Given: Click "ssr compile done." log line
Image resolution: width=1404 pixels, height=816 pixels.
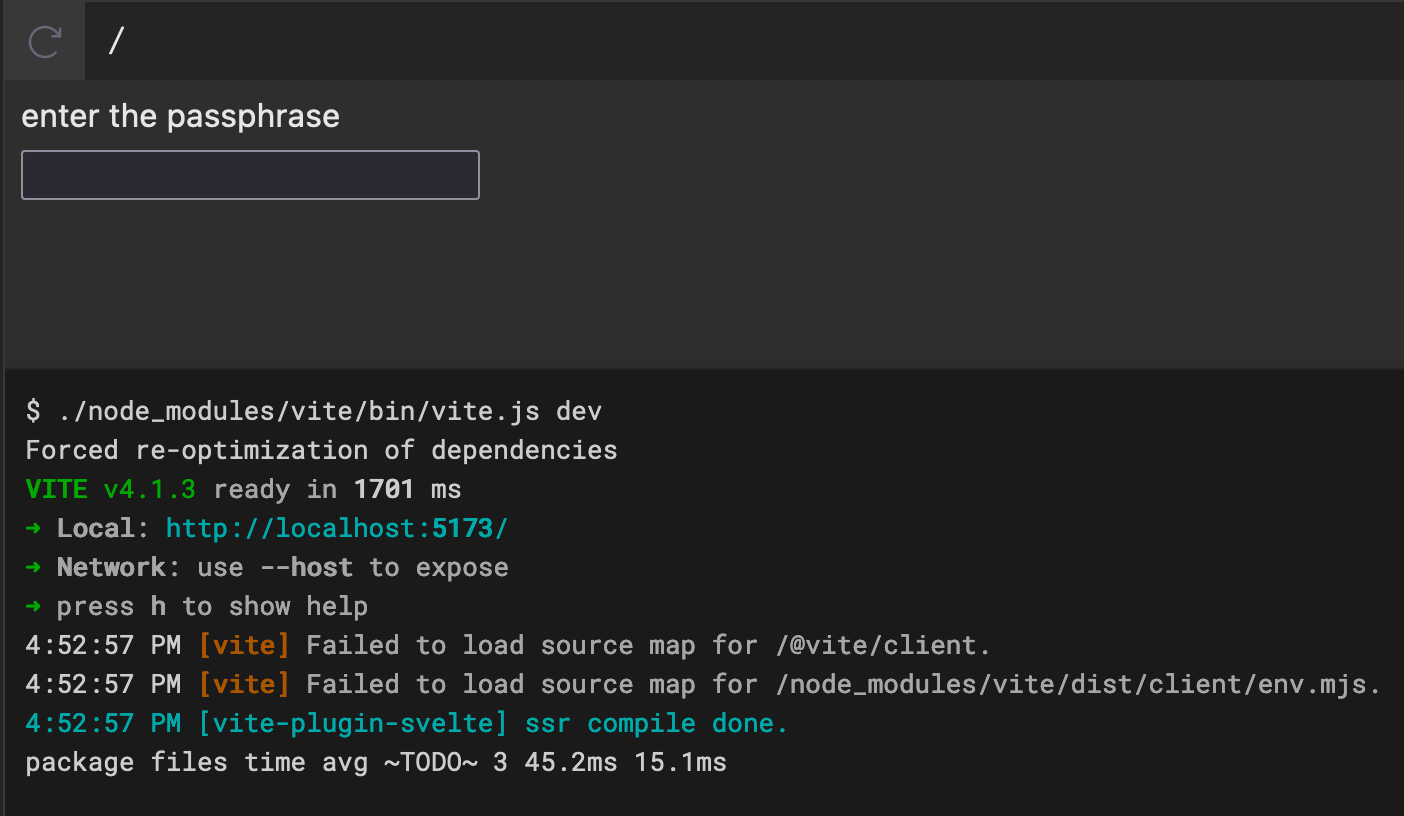Looking at the screenshot, I should (407, 723).
